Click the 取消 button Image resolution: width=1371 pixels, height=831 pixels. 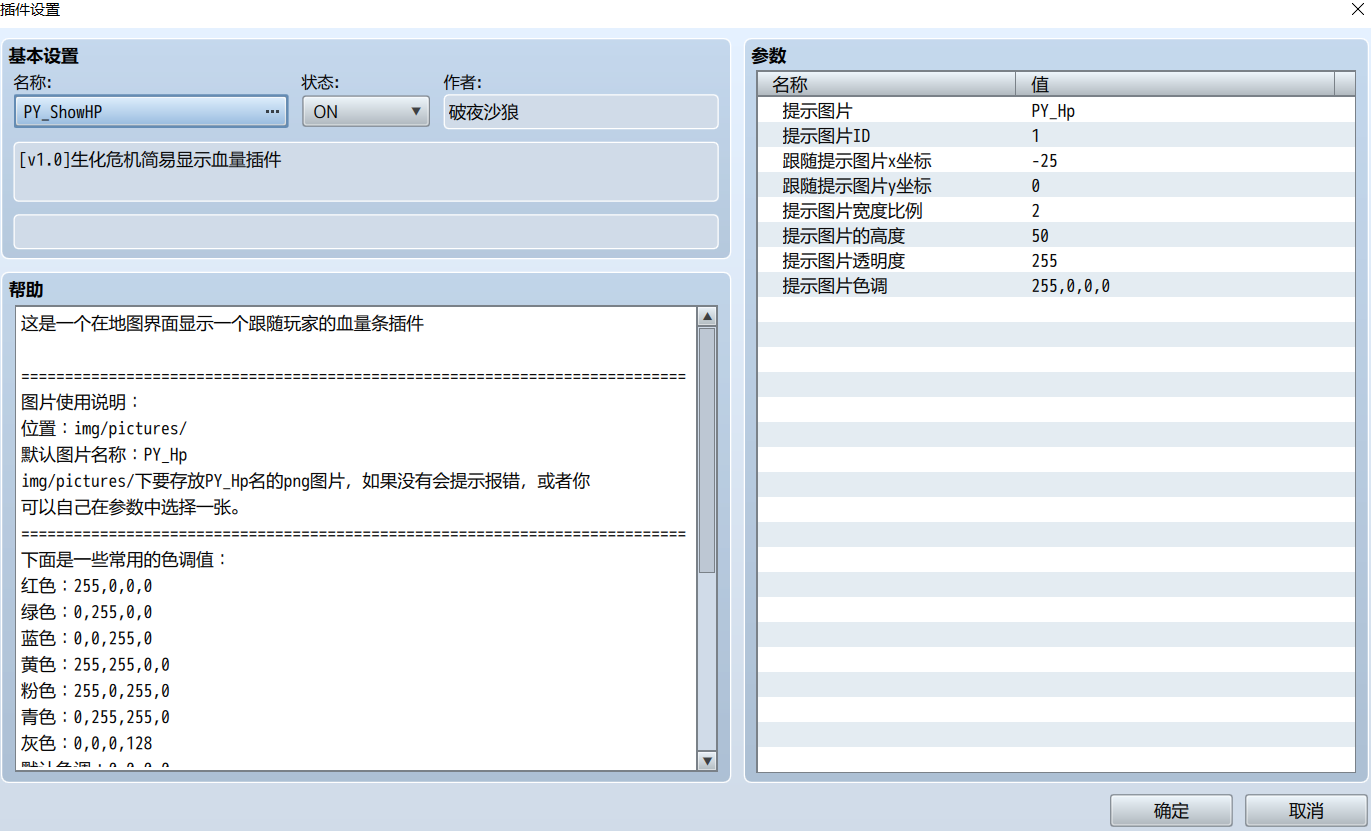tap(1306, 811)
